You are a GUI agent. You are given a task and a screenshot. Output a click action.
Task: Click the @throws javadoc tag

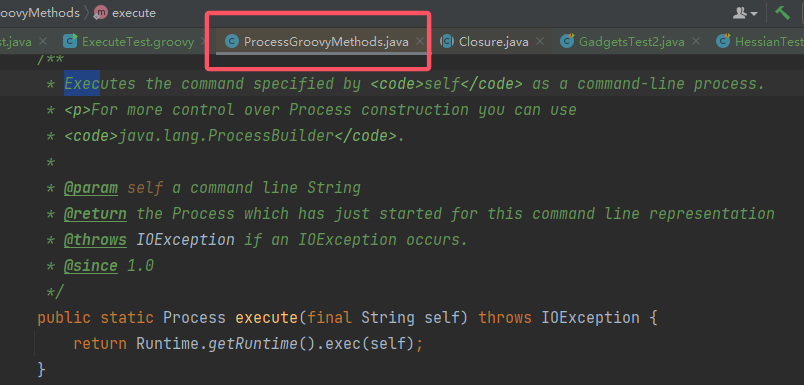click(x=95, y=240)
